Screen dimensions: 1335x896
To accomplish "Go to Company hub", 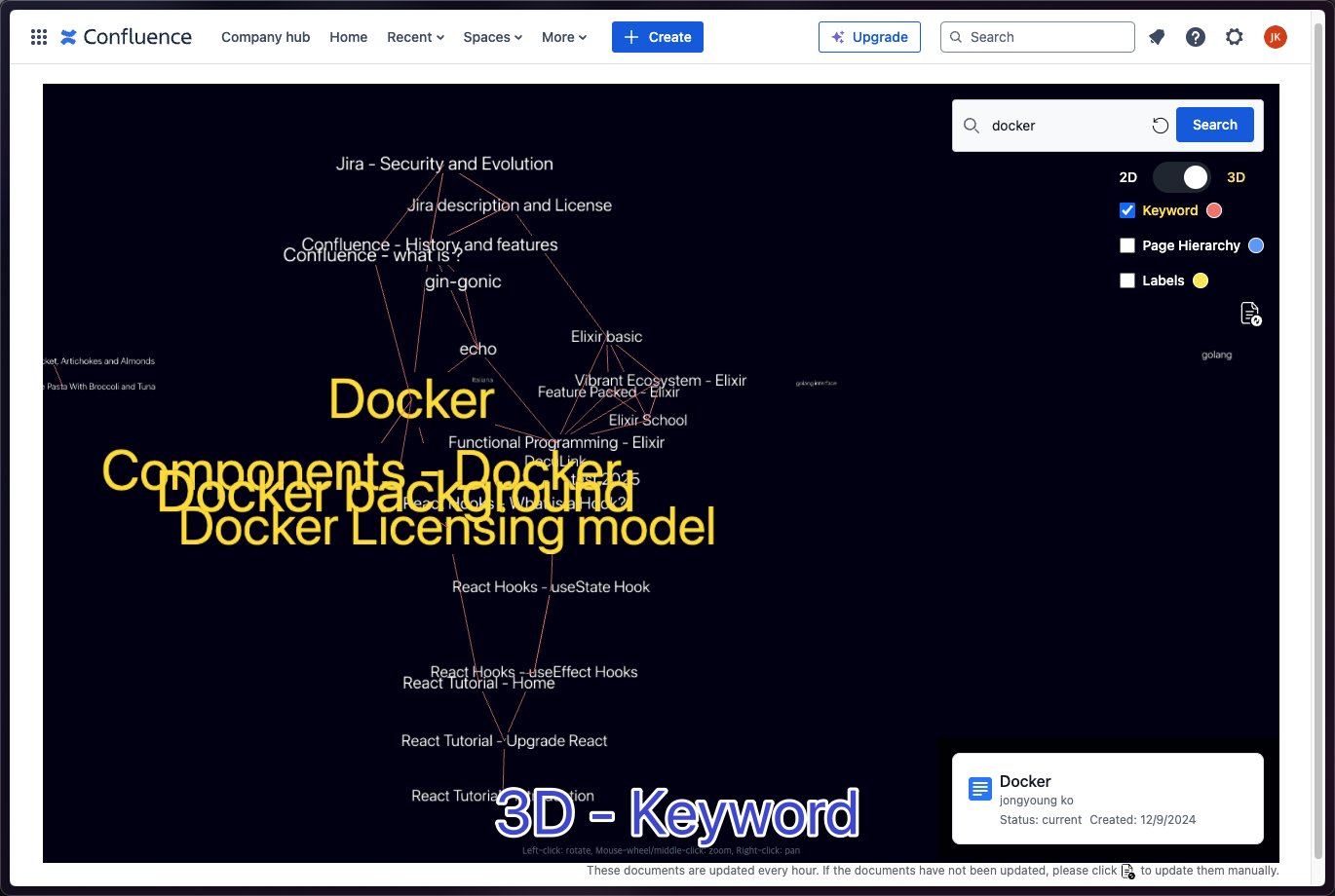I will click(265, 37).
